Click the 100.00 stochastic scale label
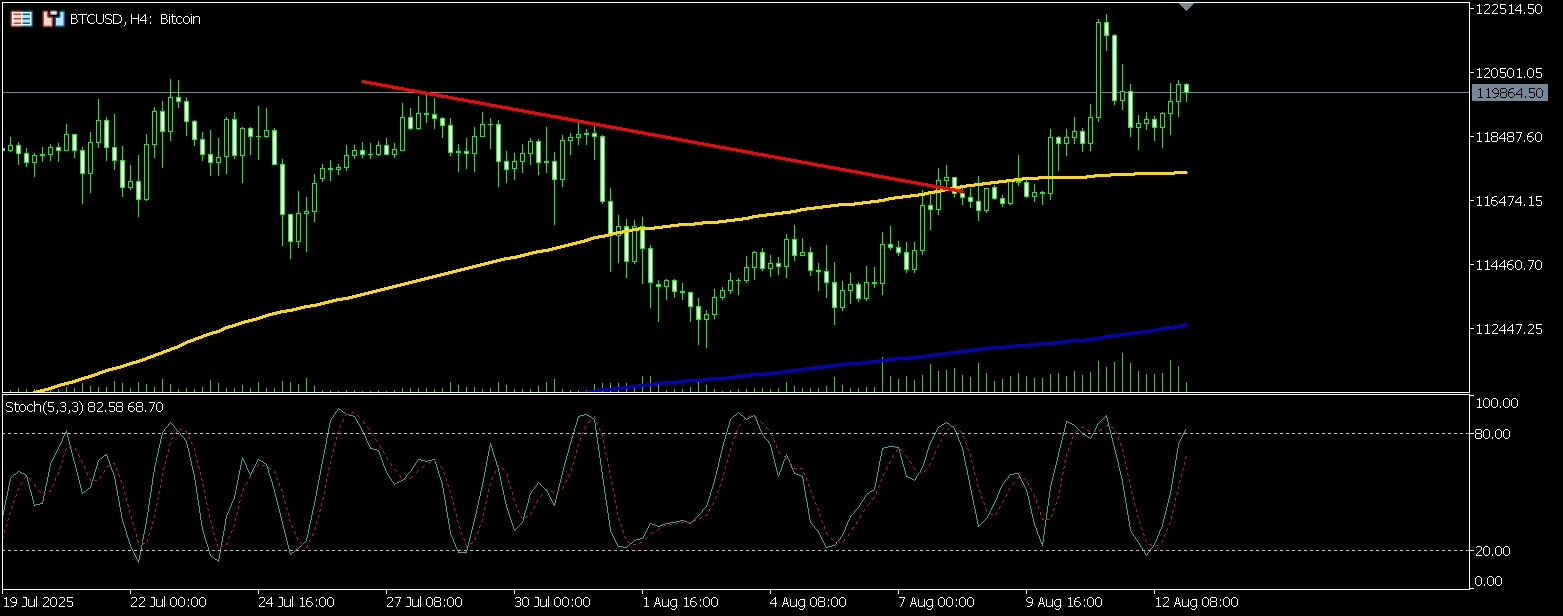Screen dimensions: 1563x616 (1497, 403)
